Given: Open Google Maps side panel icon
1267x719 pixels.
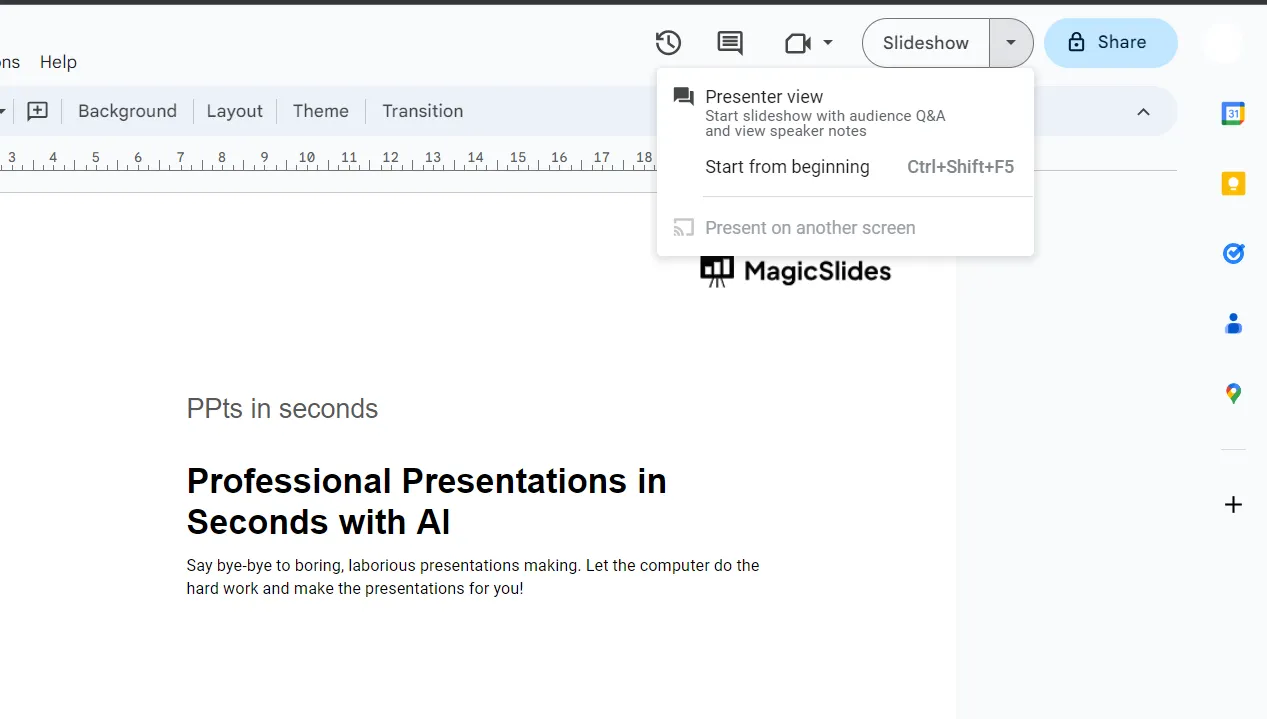Looking at the screenshot, I should coord(1233,394).
